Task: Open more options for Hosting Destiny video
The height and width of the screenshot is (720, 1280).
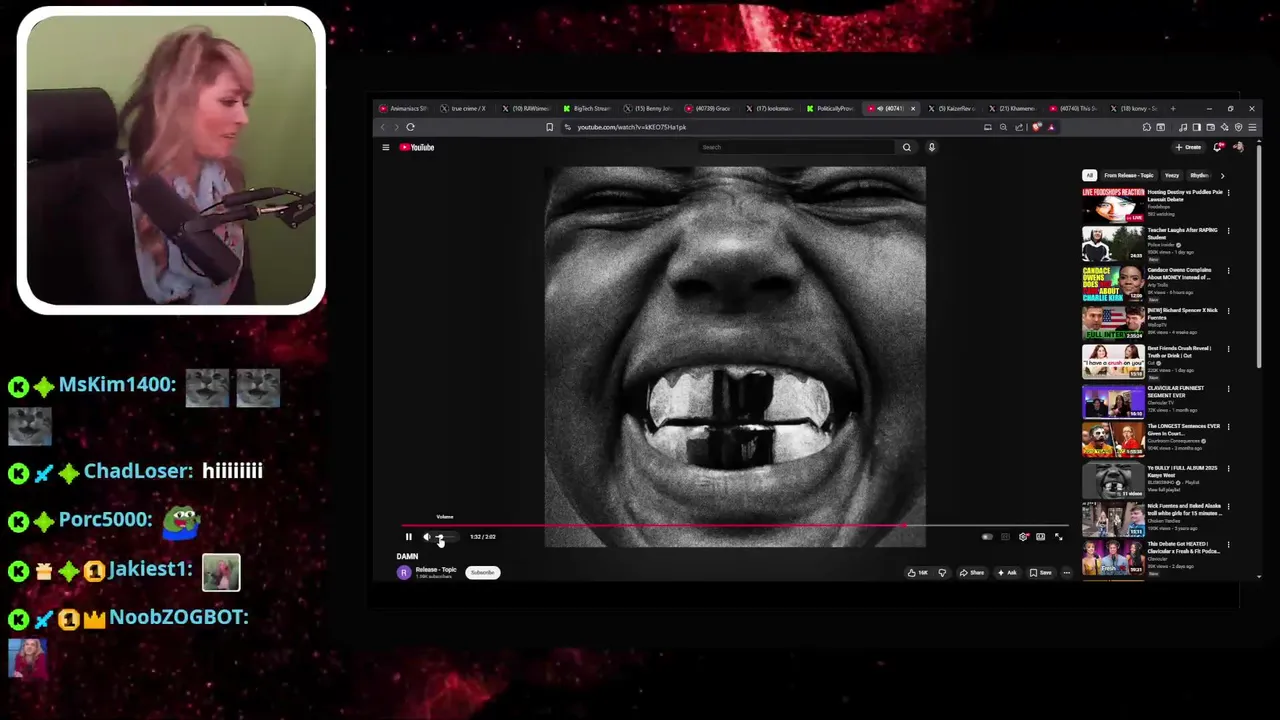Action: [1228, 192]
